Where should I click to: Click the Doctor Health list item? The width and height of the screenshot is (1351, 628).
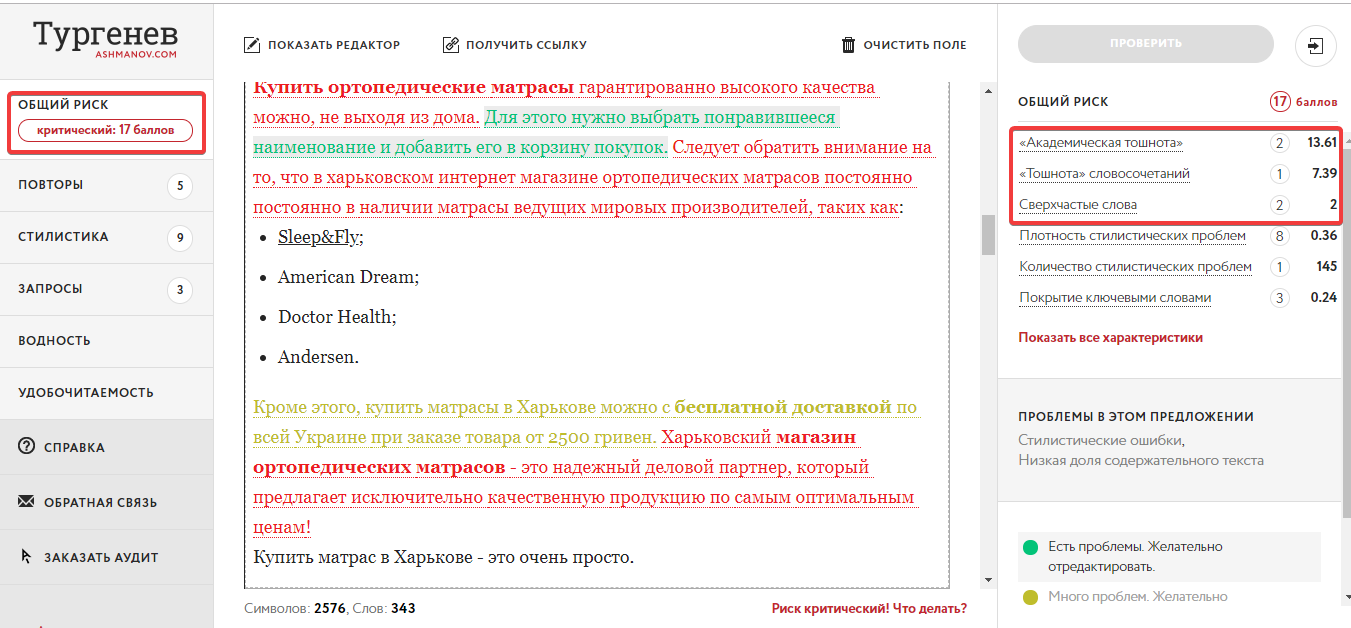[337, 317]
